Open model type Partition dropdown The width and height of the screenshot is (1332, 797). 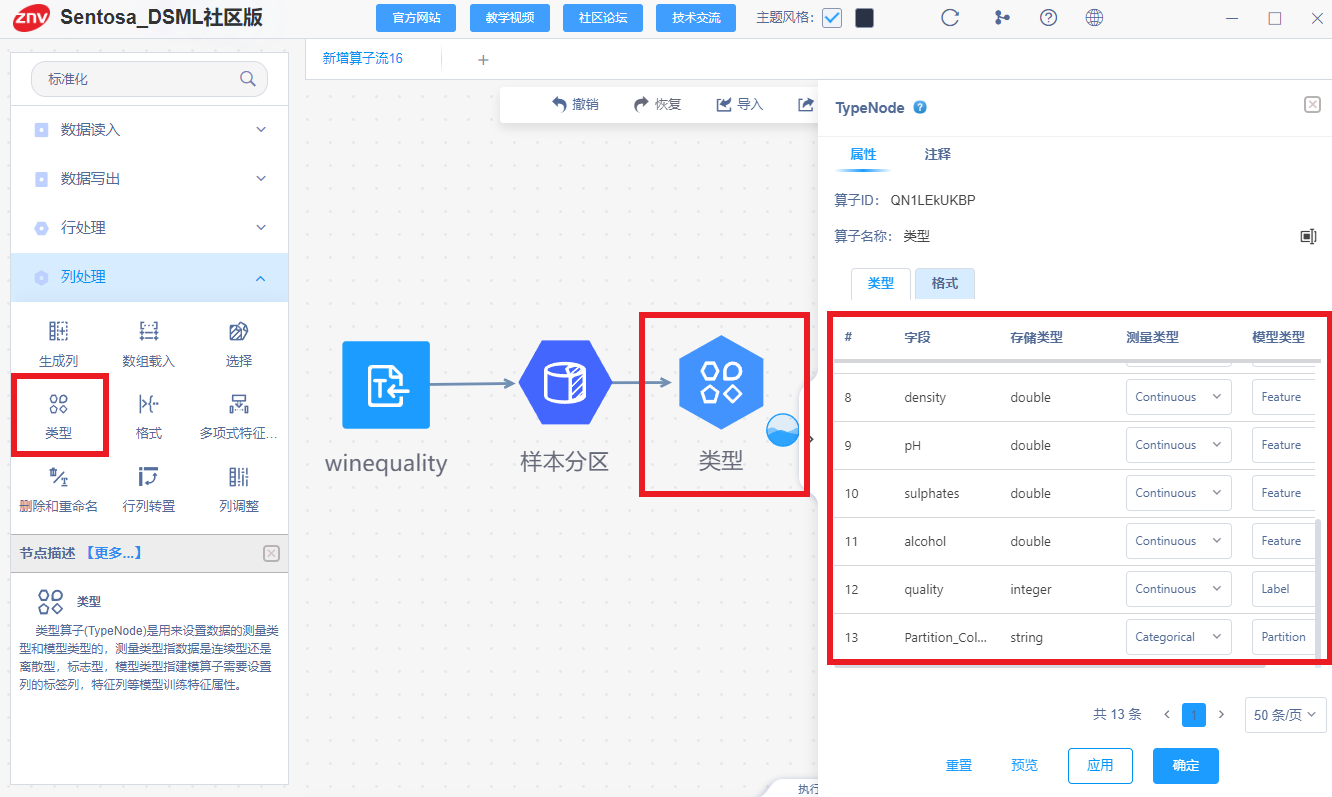(x=1285, y=637)
